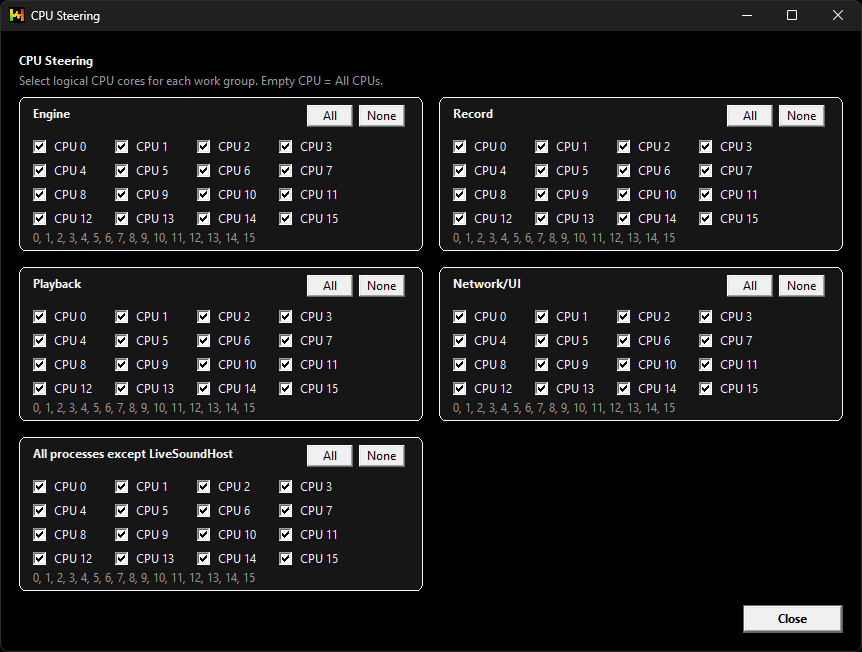Select All CPUs for the Record group
The height and width of the screenshot is (652, 862).
(750, 116)
